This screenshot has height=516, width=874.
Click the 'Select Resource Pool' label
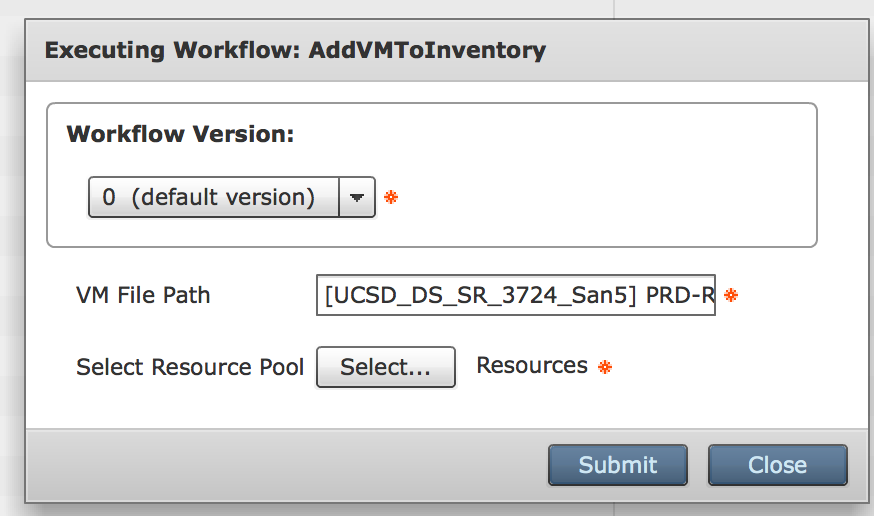[x=190, y=367]
